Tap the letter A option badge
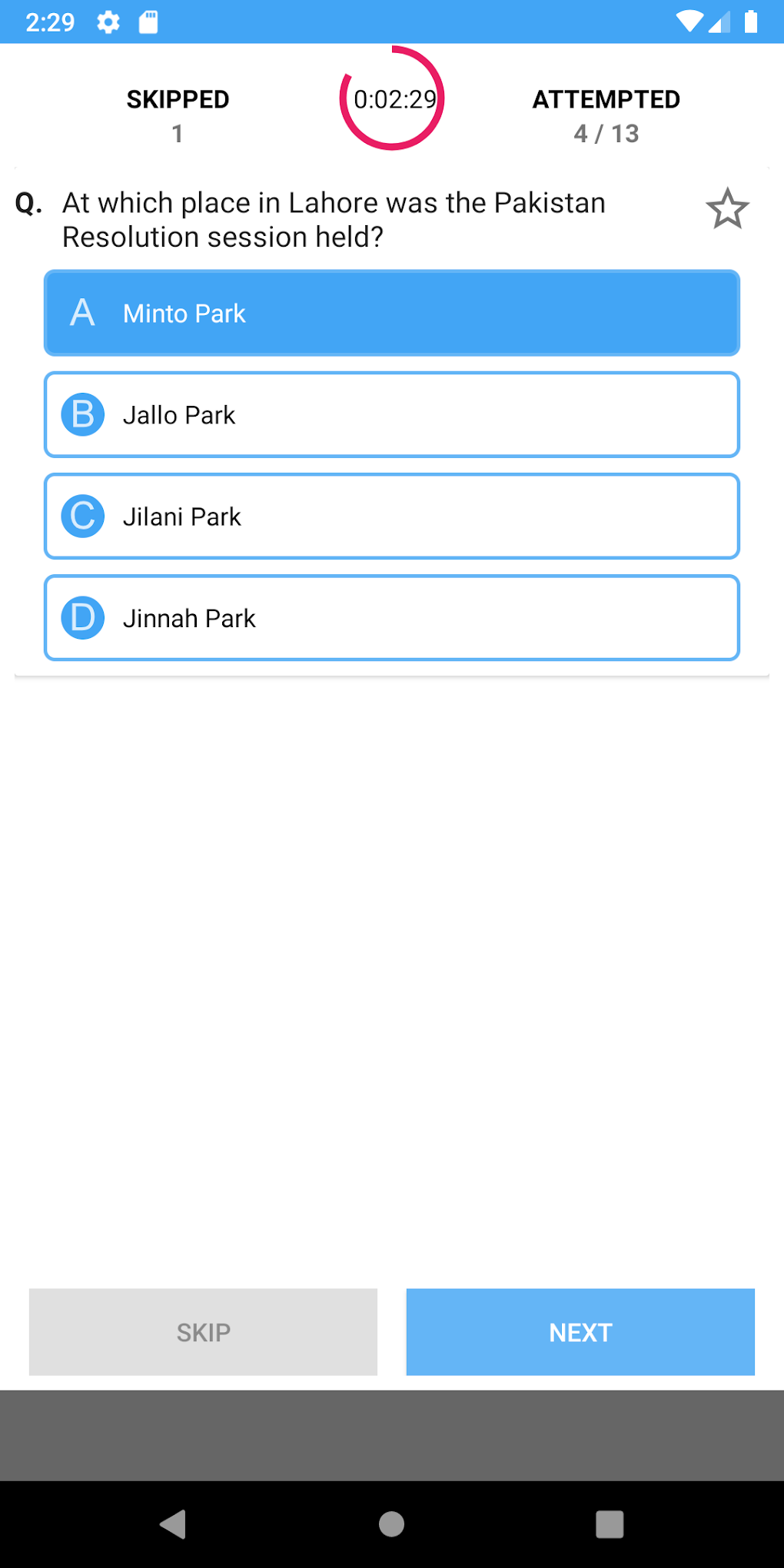 (x=83, y=314)
